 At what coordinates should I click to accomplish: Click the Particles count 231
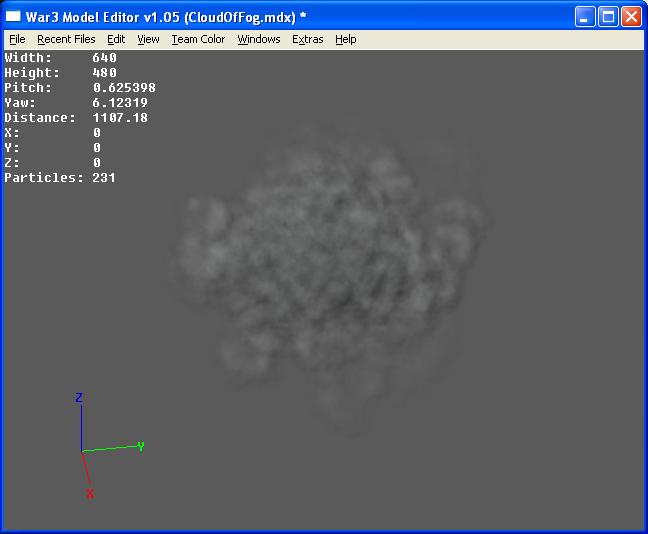(104, 178)
